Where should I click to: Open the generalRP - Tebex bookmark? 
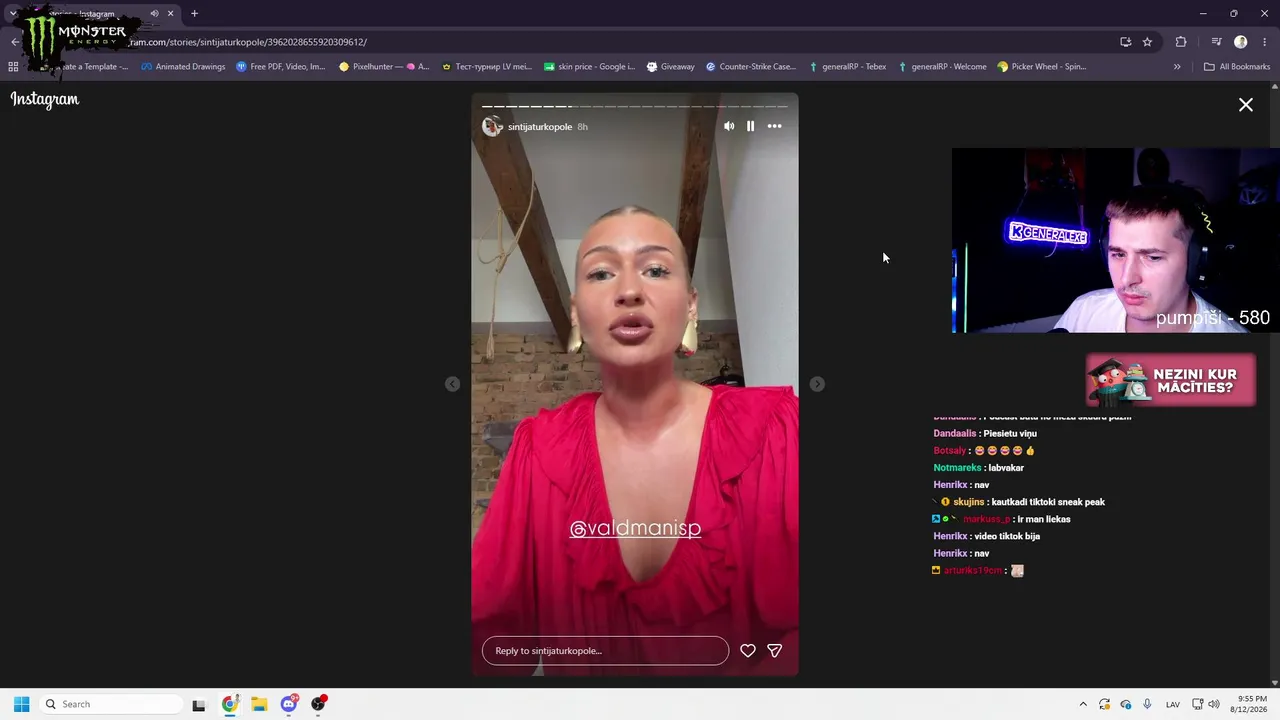pyautogui.click(x=848, y=67)
